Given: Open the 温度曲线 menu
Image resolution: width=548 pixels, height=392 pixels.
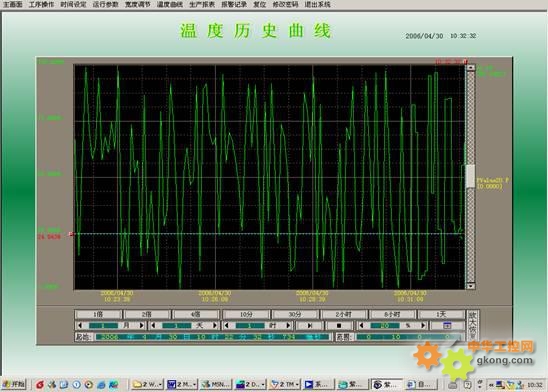Looking at the screenshot, I should (170, 5).
